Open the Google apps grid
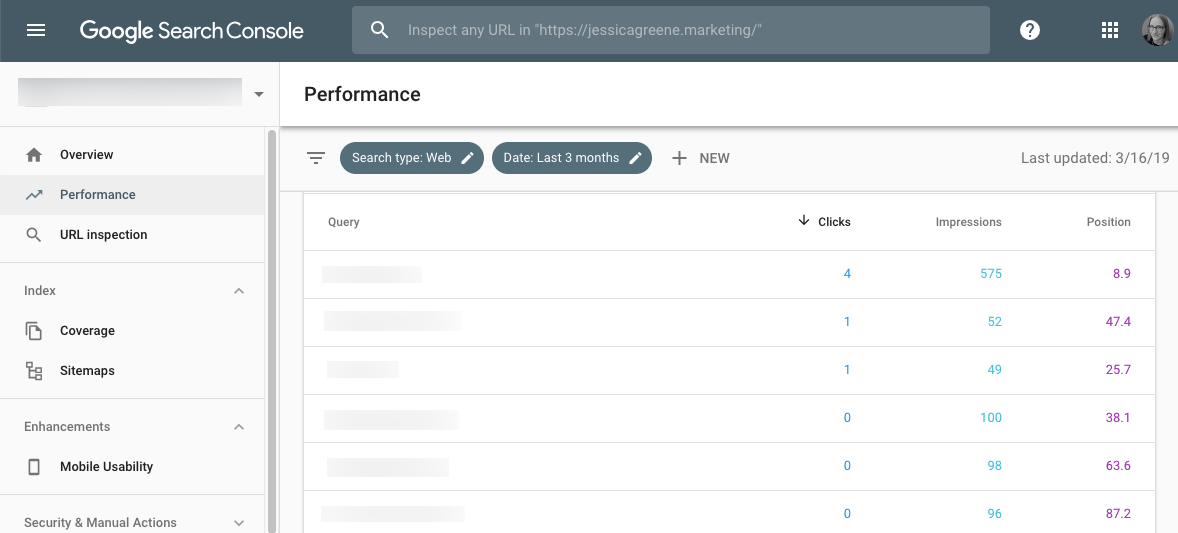The width and height of the screenshot is (1178, 533). click(1109, 30)
